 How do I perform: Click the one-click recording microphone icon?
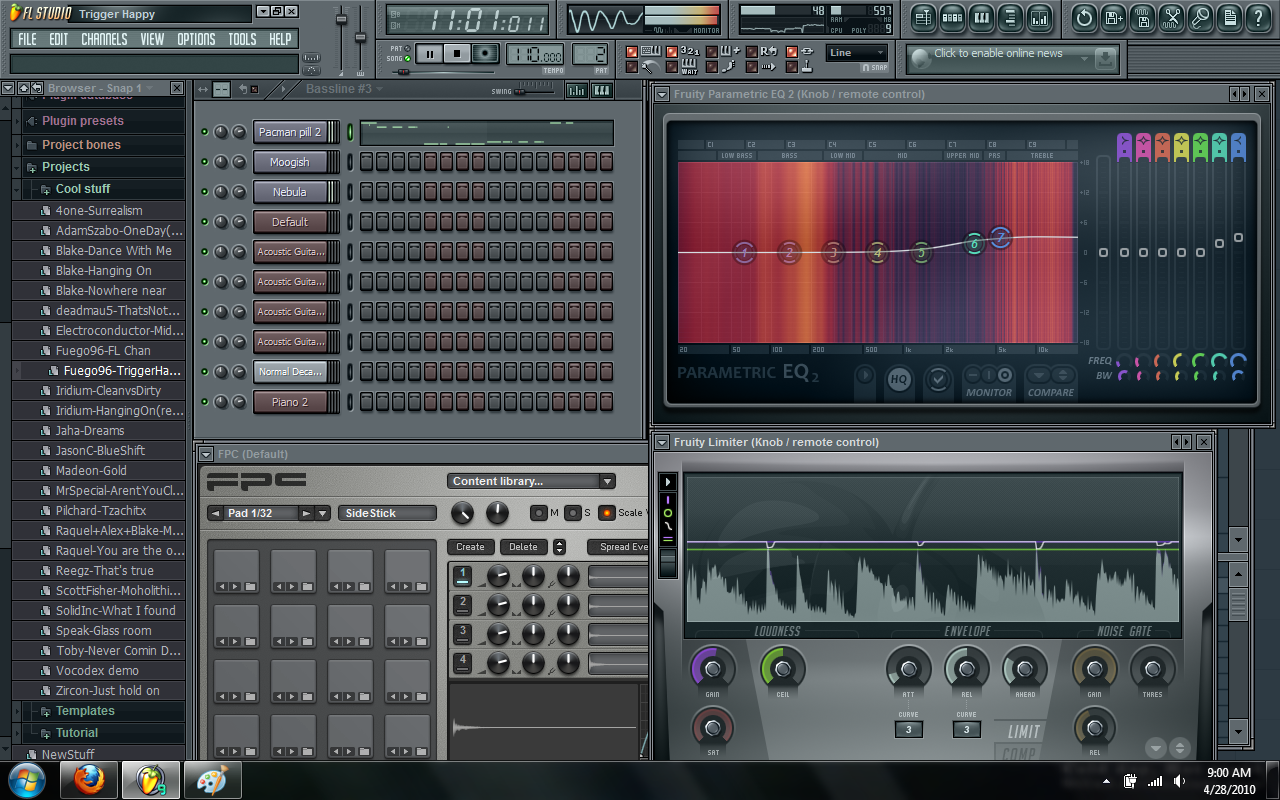[1201, 17]
